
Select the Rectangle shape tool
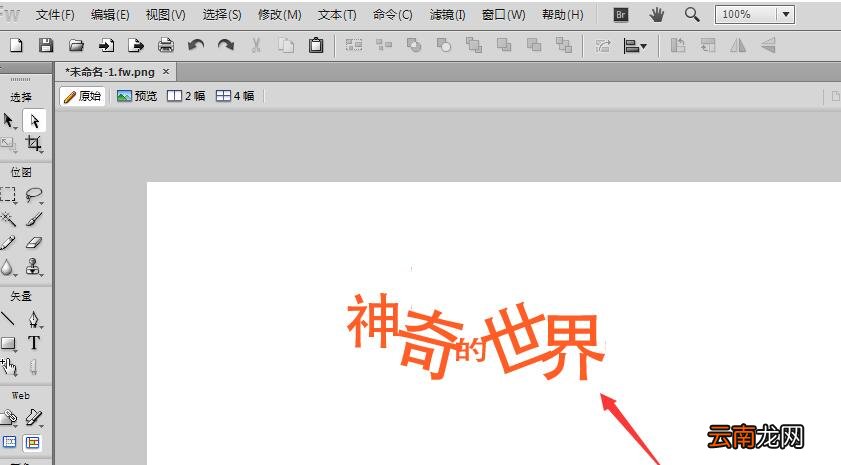click(x=9, y=343)
